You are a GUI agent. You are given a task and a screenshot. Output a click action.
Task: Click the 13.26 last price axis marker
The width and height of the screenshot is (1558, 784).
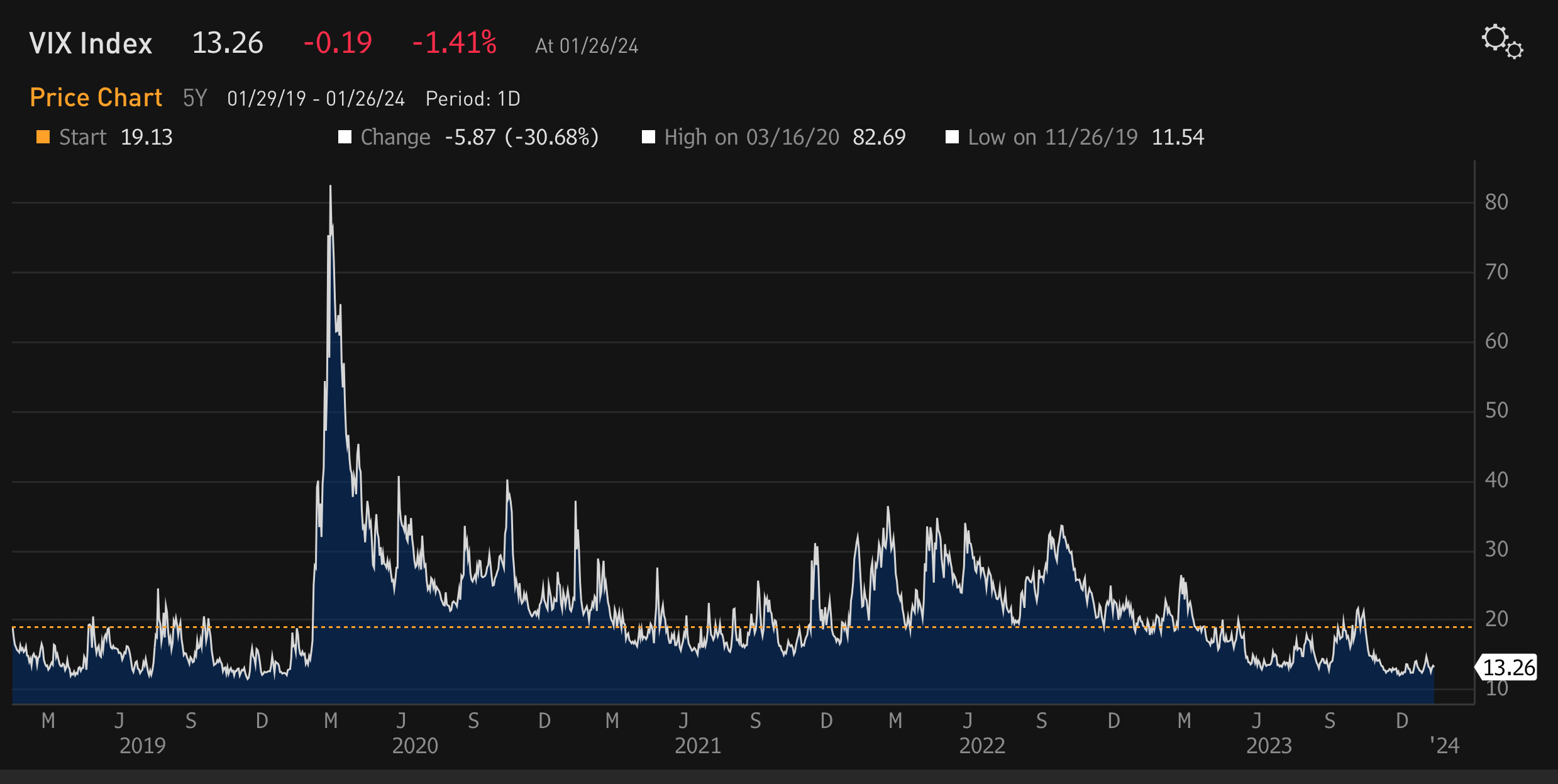(x=1506, y=667)
